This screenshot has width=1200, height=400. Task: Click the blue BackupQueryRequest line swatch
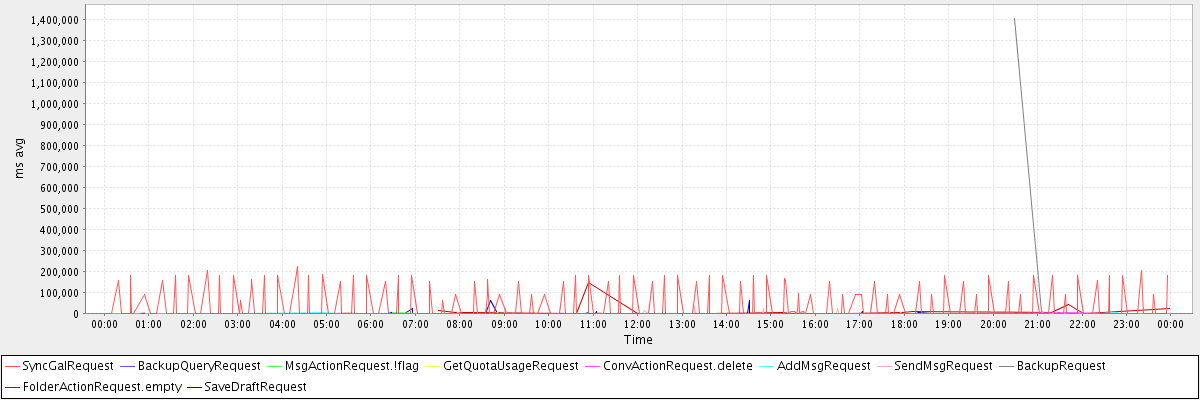pyautogui.click(x=128, y=366)
